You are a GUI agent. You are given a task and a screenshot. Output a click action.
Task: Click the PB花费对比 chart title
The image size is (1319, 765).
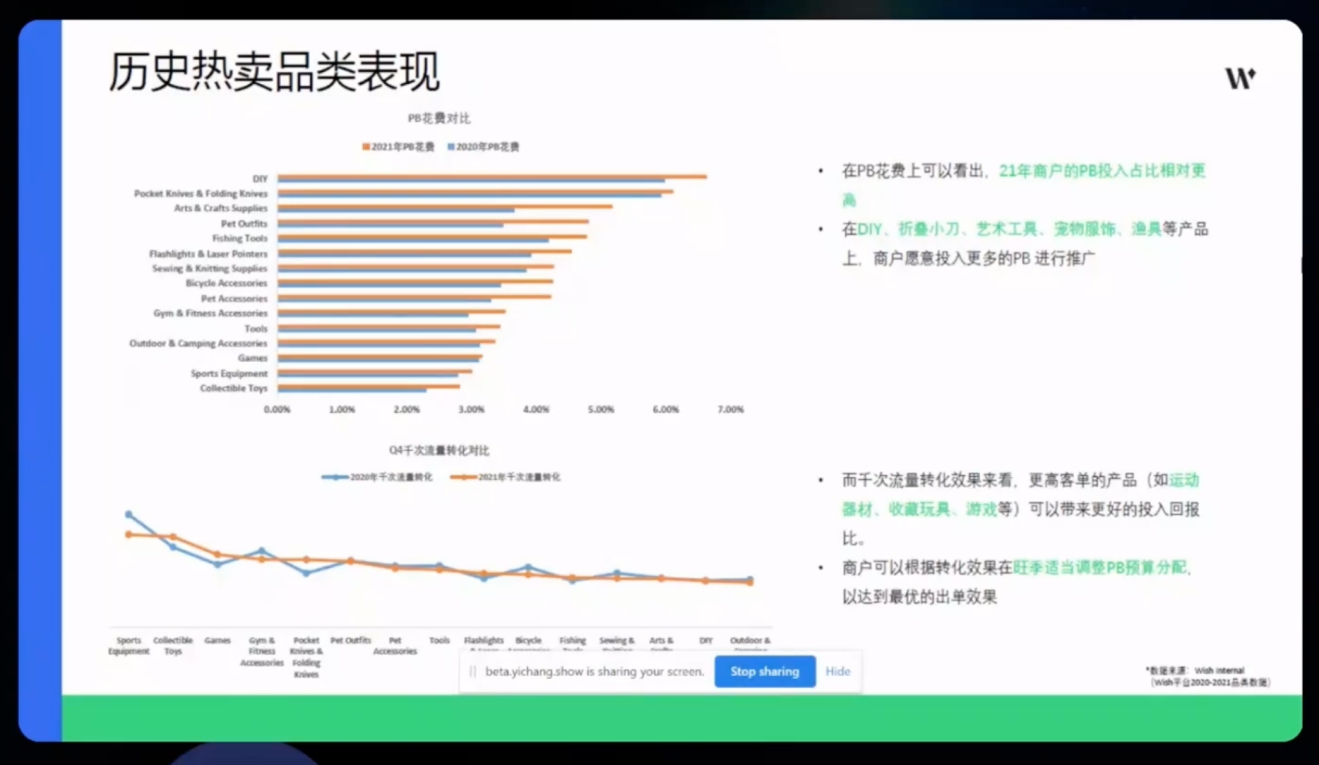click(x=439, y=117)
